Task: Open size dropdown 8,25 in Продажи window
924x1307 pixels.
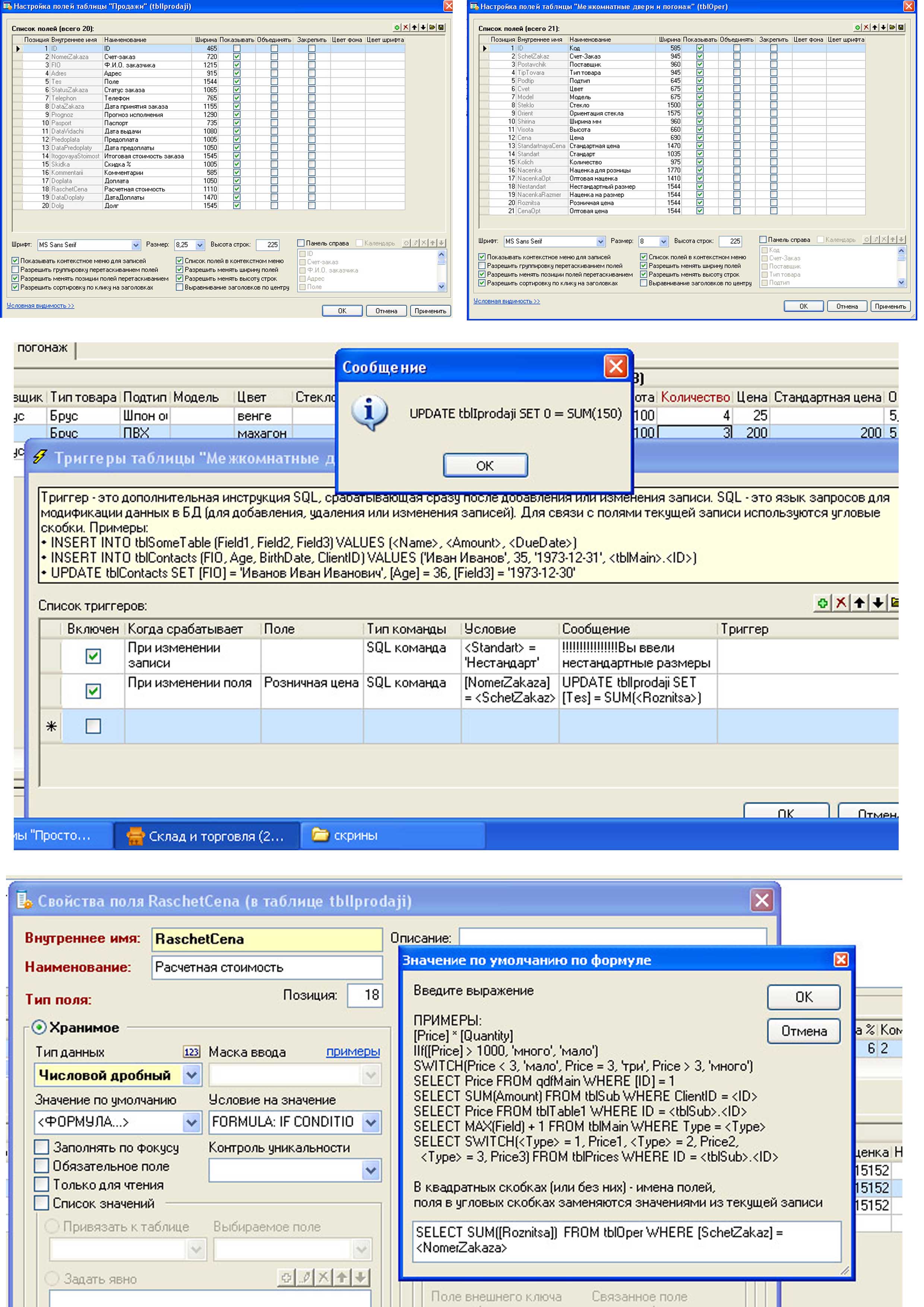Action: (x=200, y=245)
